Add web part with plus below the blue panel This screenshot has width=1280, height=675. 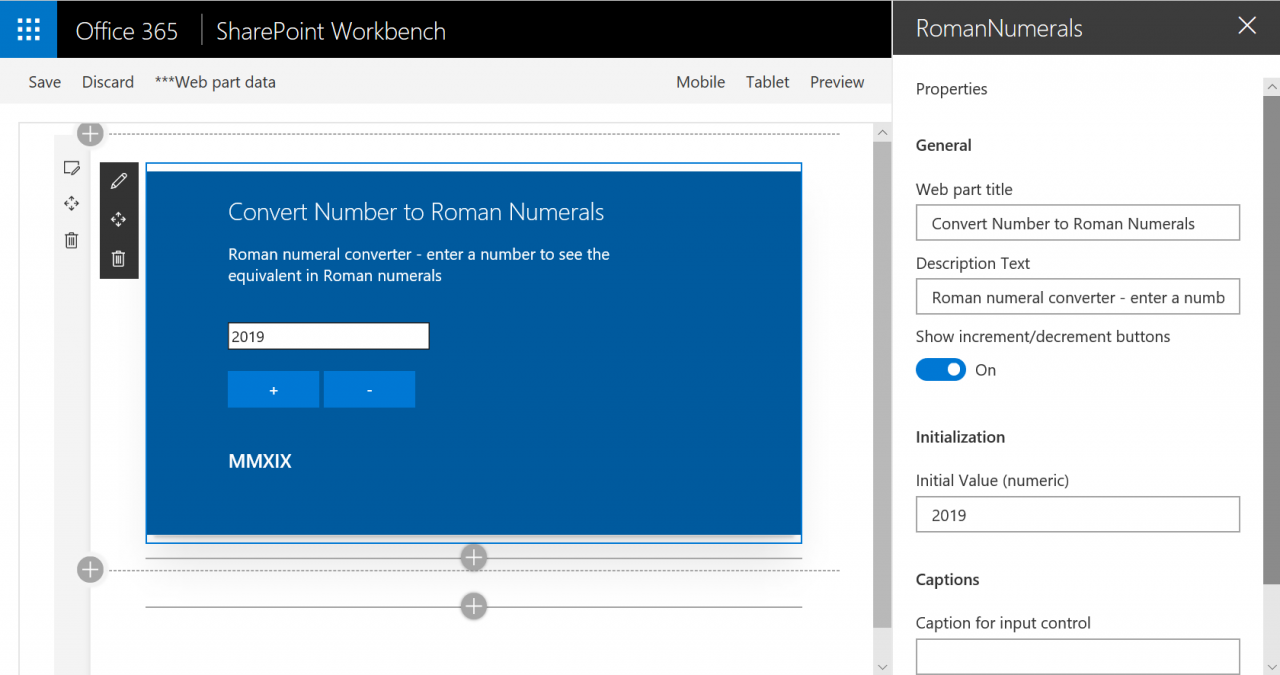(x=474, y=557)
